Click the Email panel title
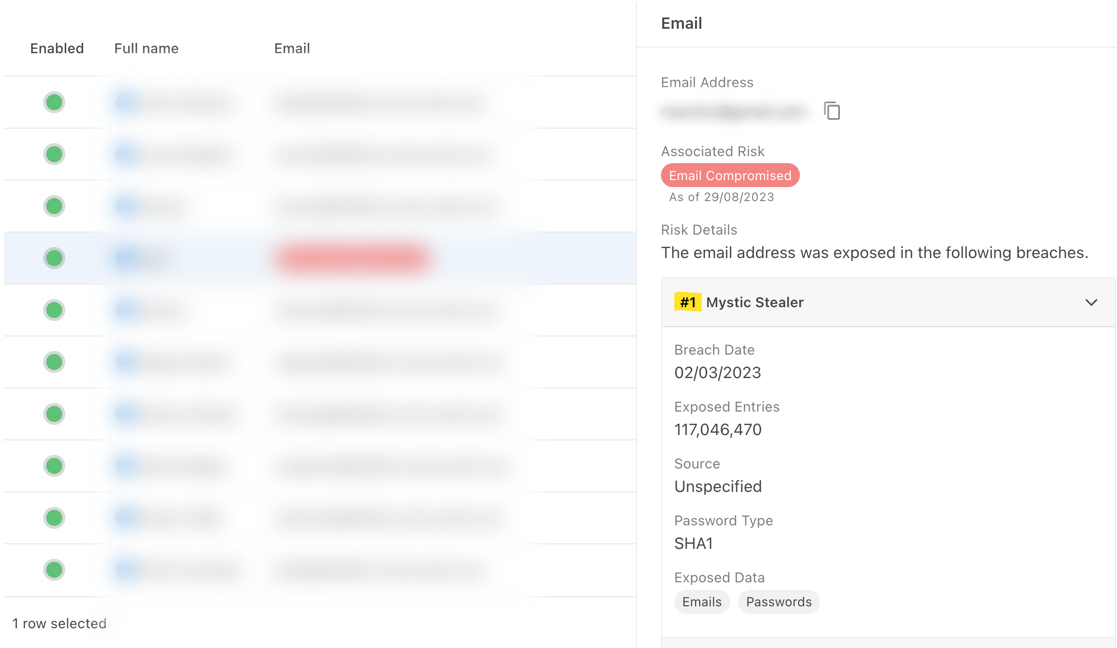The image size is (1117, 648). tap(681, 23)
